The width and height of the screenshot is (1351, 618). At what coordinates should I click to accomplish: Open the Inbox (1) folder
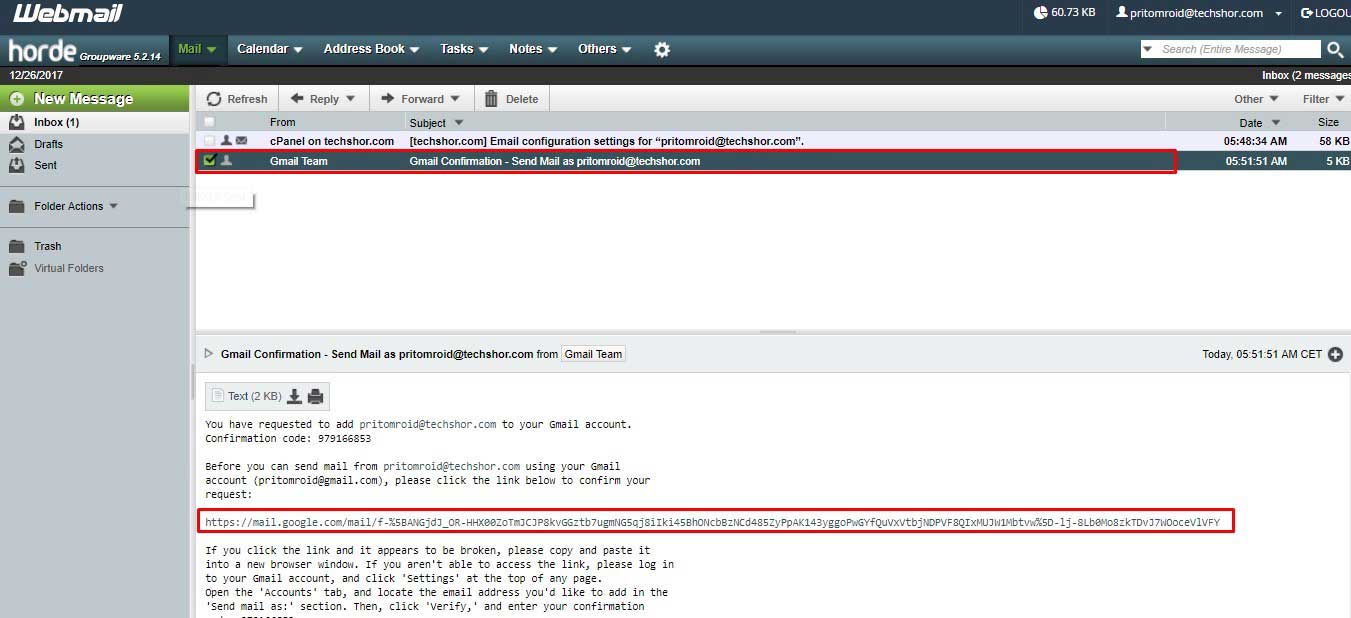click(56, 122)
